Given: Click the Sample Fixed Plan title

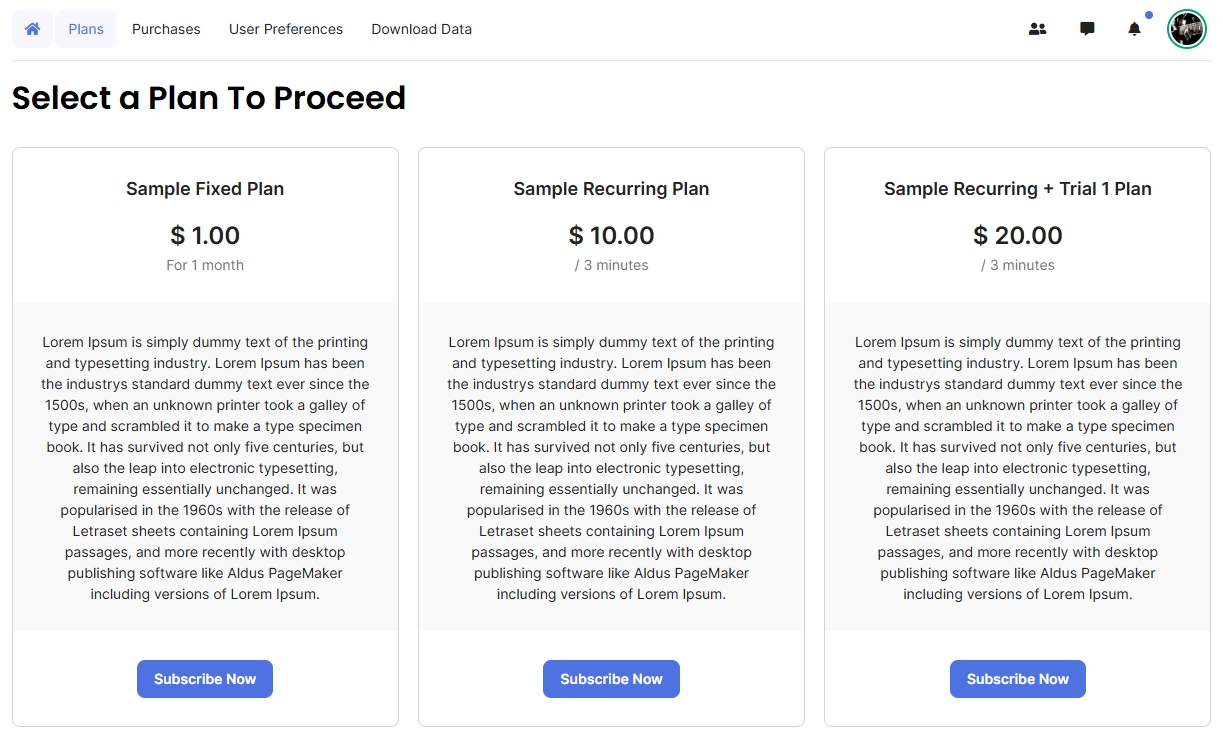Looking at the screenshot, I should [x=205, y=189].
